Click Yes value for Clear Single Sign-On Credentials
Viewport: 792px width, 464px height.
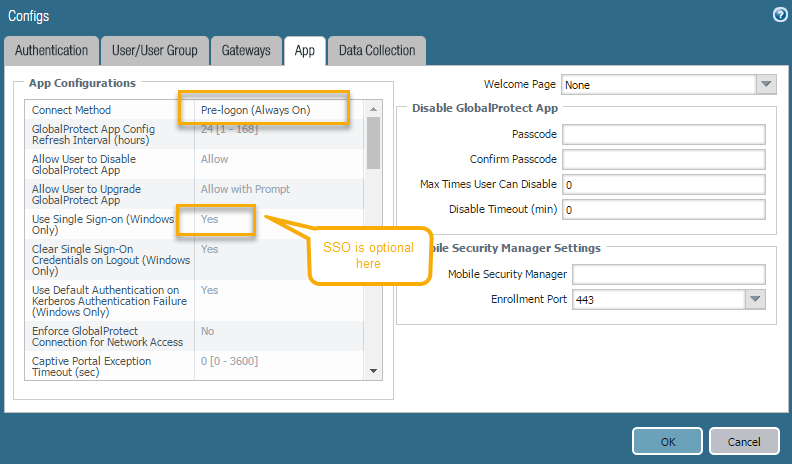point(209,249)
